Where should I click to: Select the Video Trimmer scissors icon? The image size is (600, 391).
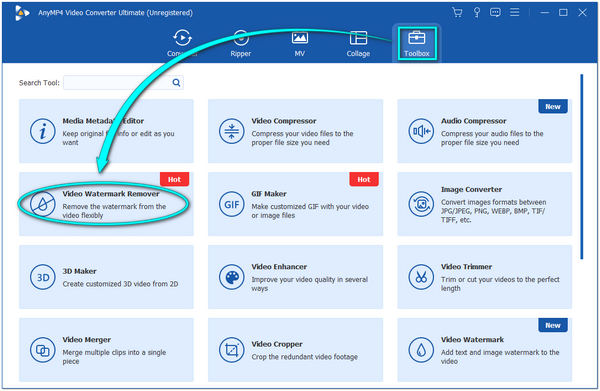point(421,277)
